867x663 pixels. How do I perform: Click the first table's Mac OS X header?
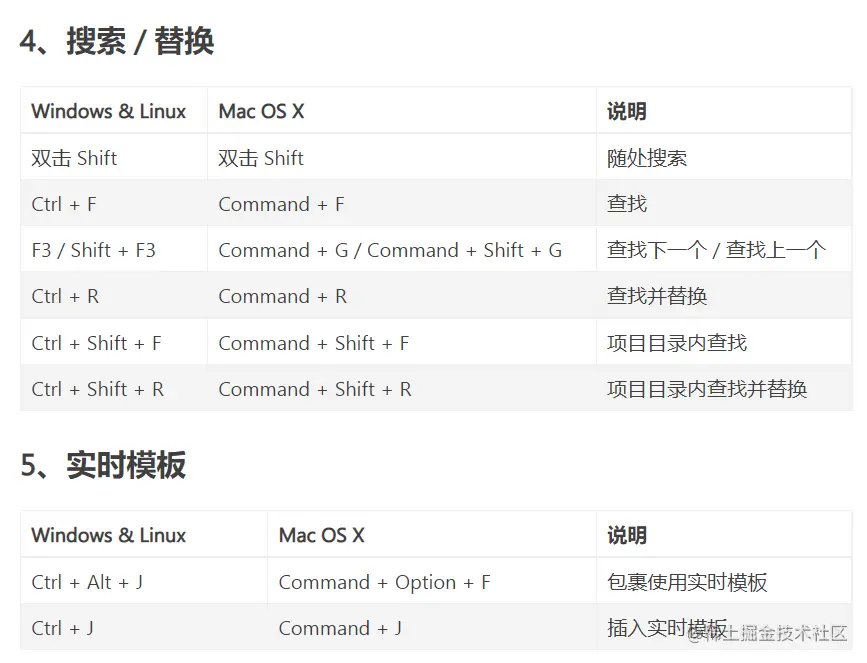[262, 111]
